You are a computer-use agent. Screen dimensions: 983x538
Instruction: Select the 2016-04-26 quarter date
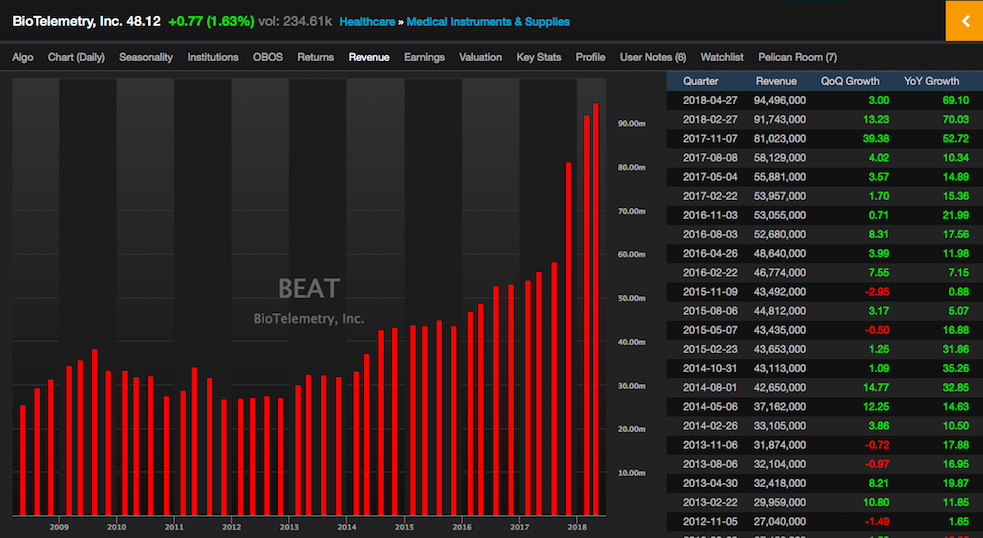710,253
